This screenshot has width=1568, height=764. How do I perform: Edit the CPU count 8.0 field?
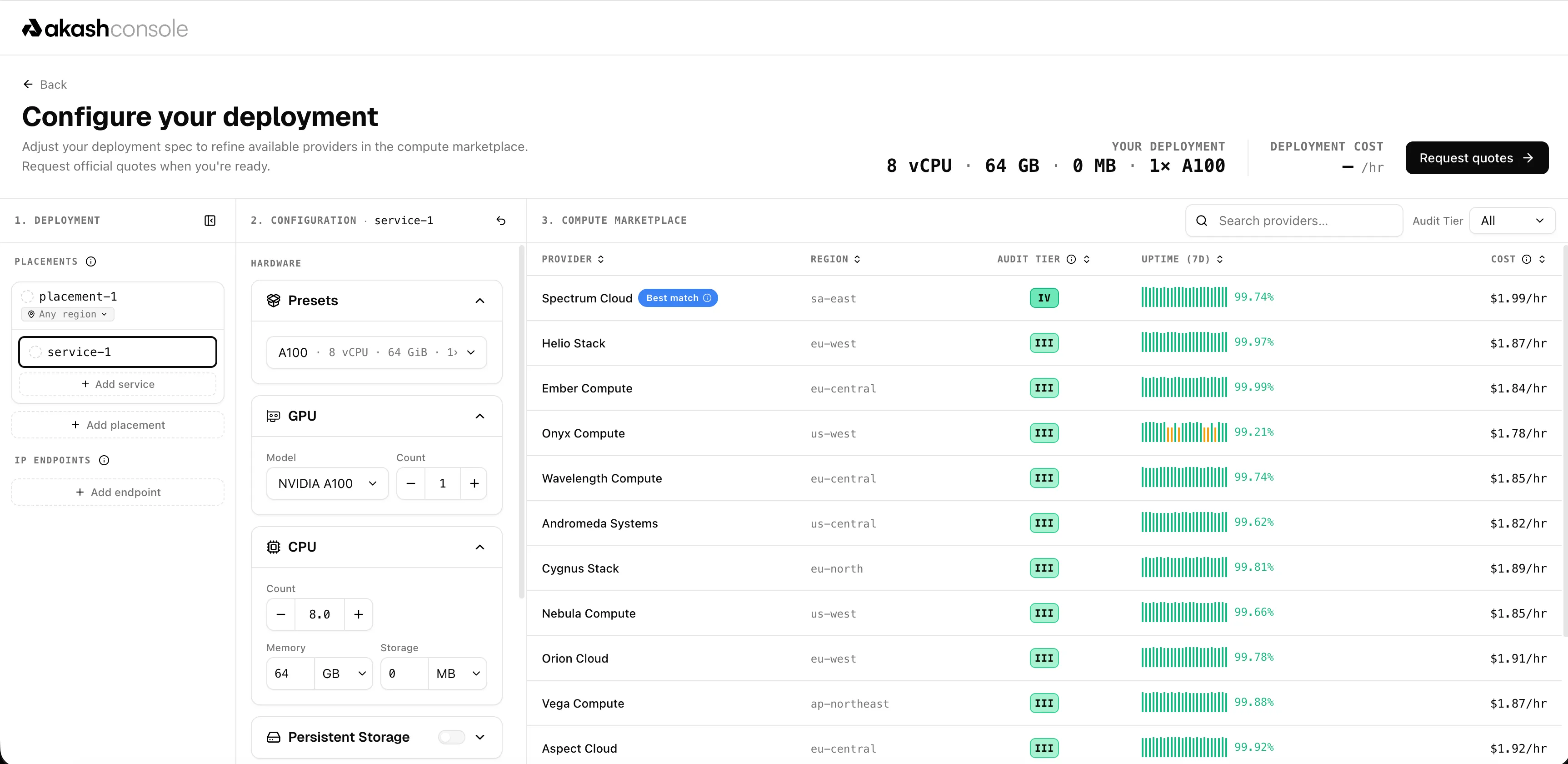[320, 614]
